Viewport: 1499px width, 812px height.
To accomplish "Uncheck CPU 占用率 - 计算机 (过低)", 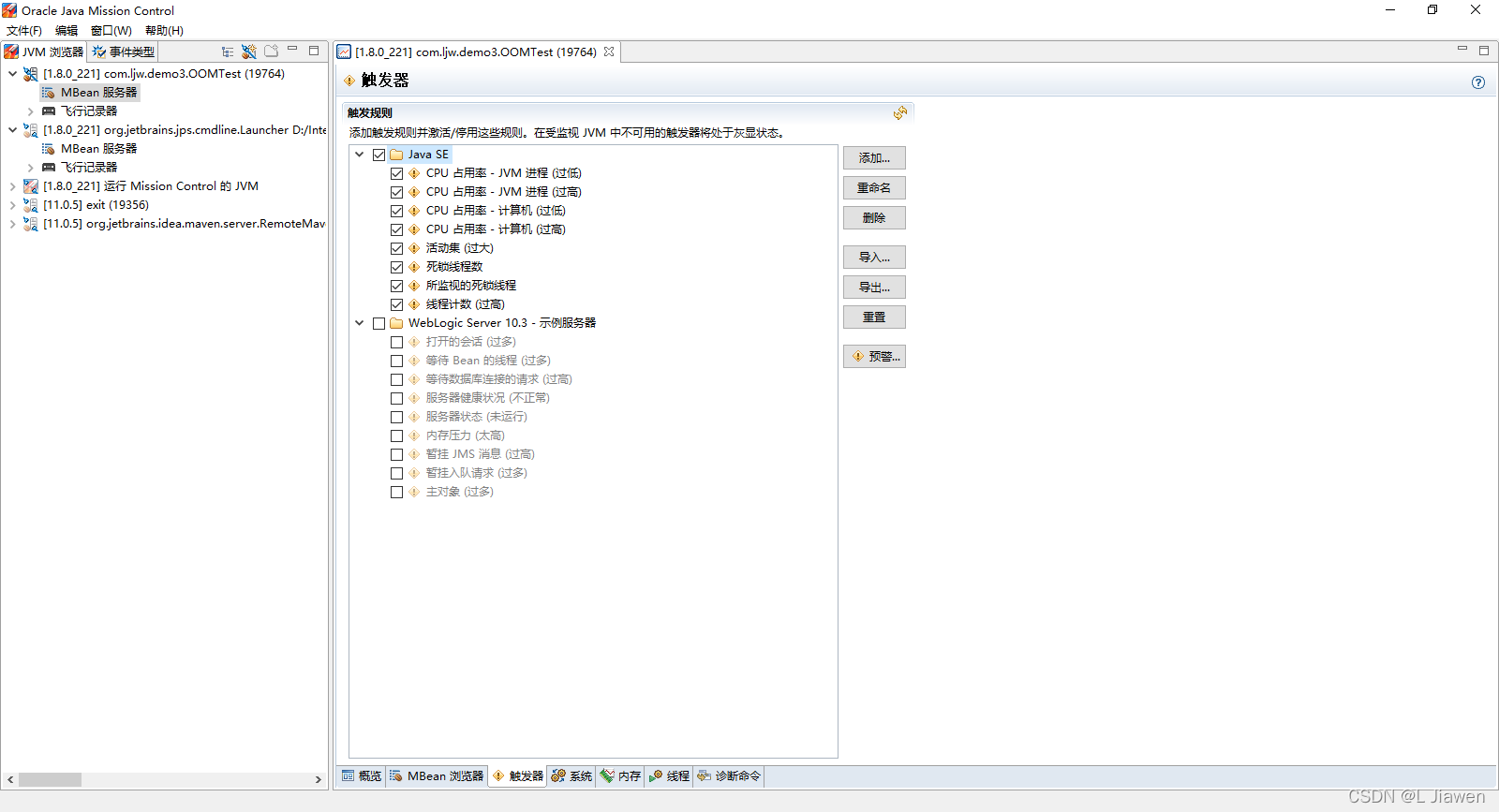I will (396, 211).
